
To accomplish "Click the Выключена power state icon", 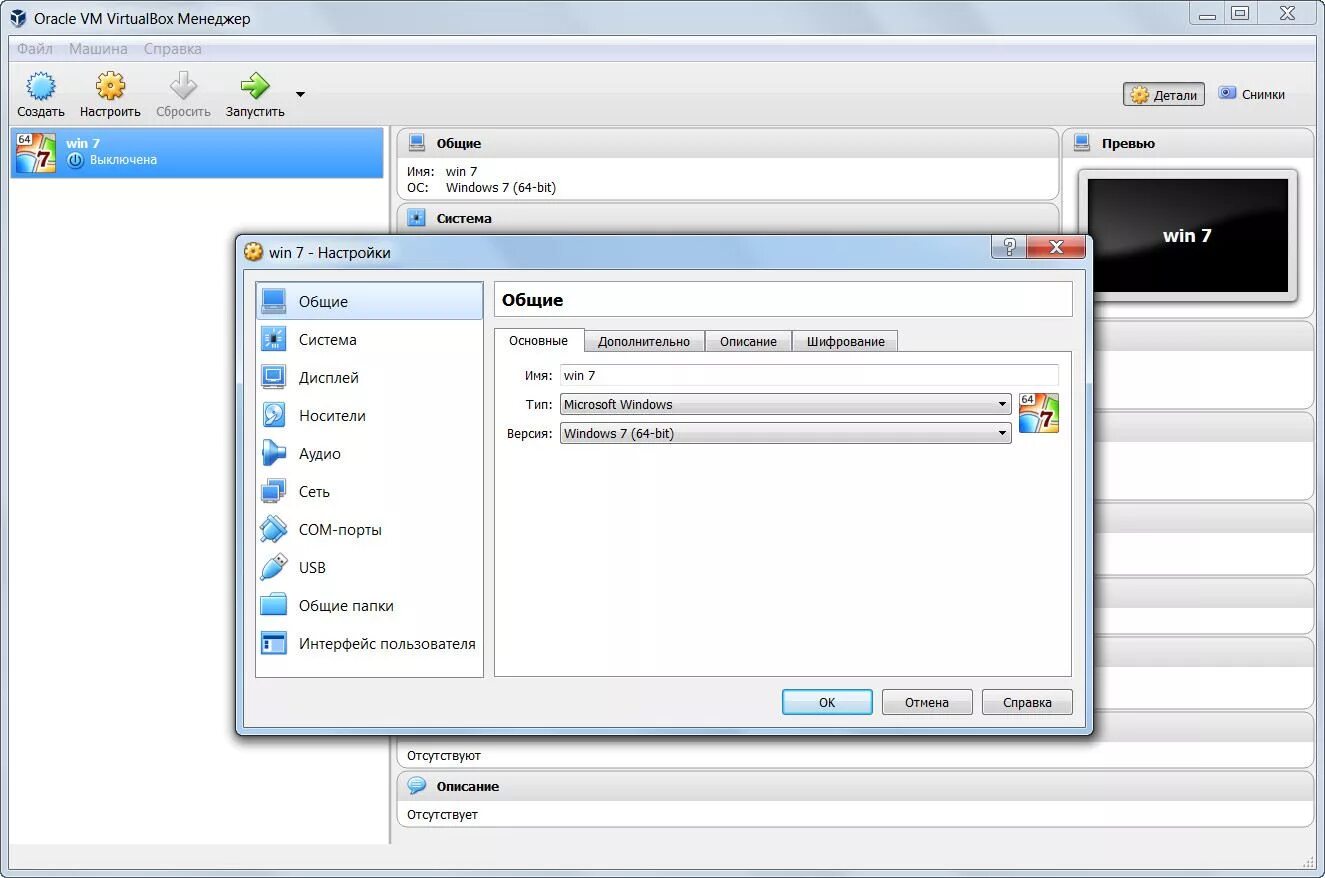I will click(x=75, y=160).
